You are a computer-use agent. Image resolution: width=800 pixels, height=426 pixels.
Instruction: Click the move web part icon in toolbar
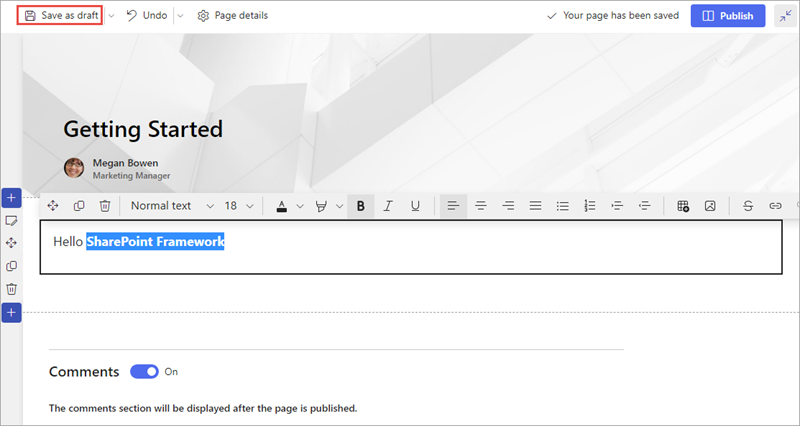click(53, 206)
